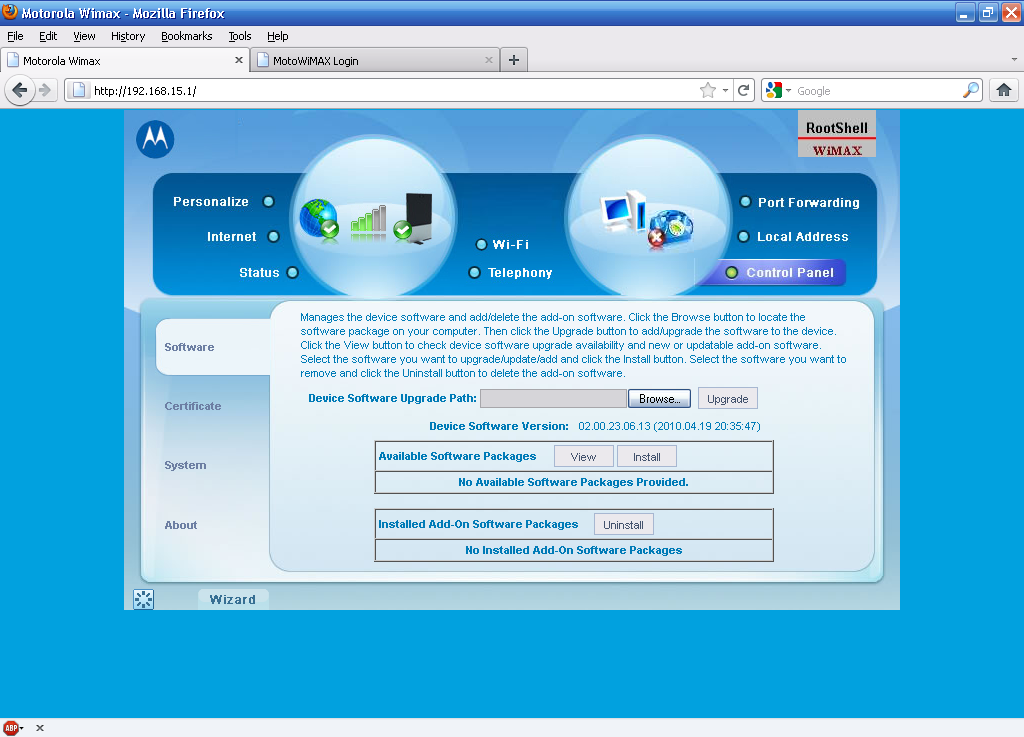
Task: Click the Port Forwarding label
Action: click(x=808, y=202)
